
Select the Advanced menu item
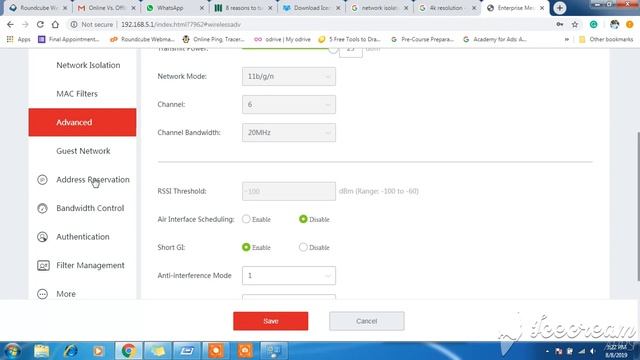point(82,122)
